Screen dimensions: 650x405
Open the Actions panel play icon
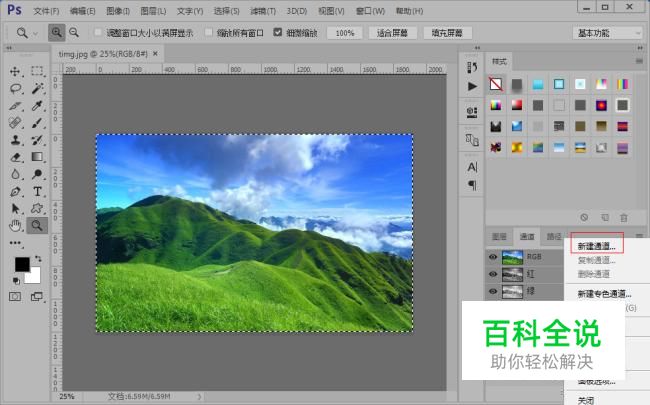pyautogui.click(x=472, y=86)
